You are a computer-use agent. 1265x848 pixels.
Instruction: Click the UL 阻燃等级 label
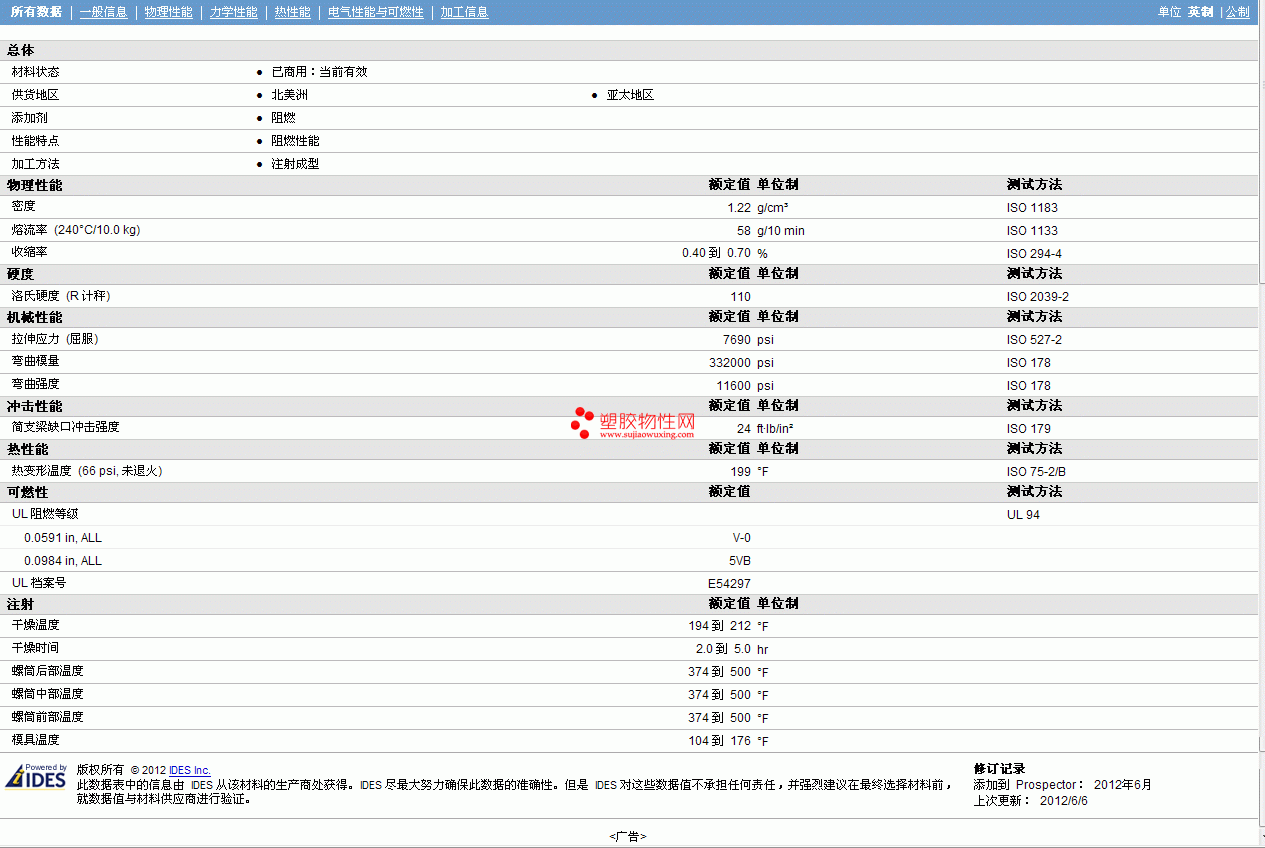coord(44,513)
